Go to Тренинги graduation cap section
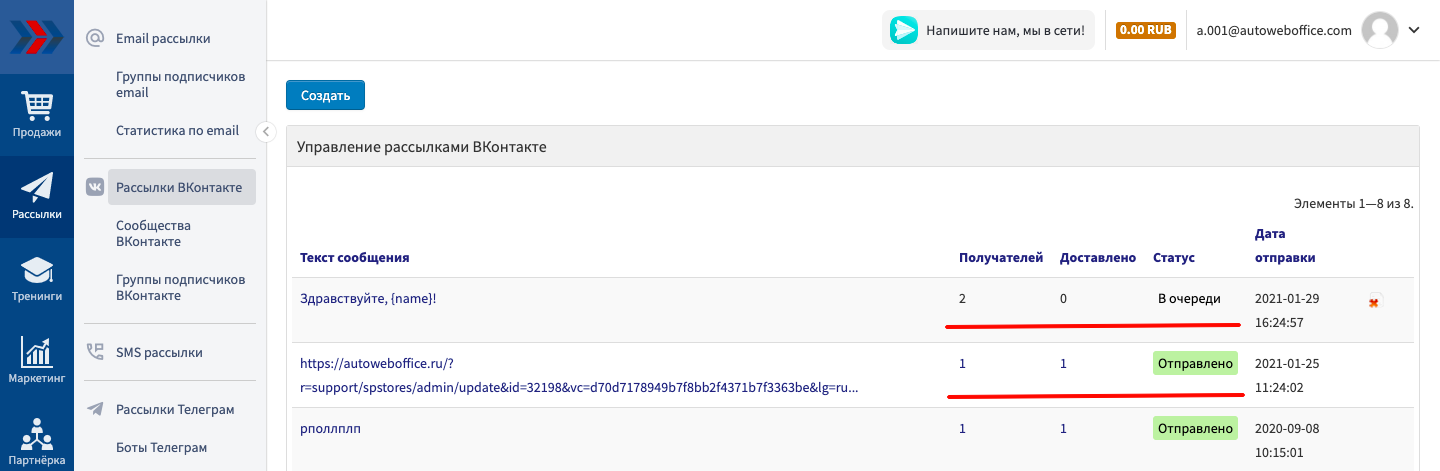This screenshot has height=471, width=1440. tap(37, 279)
